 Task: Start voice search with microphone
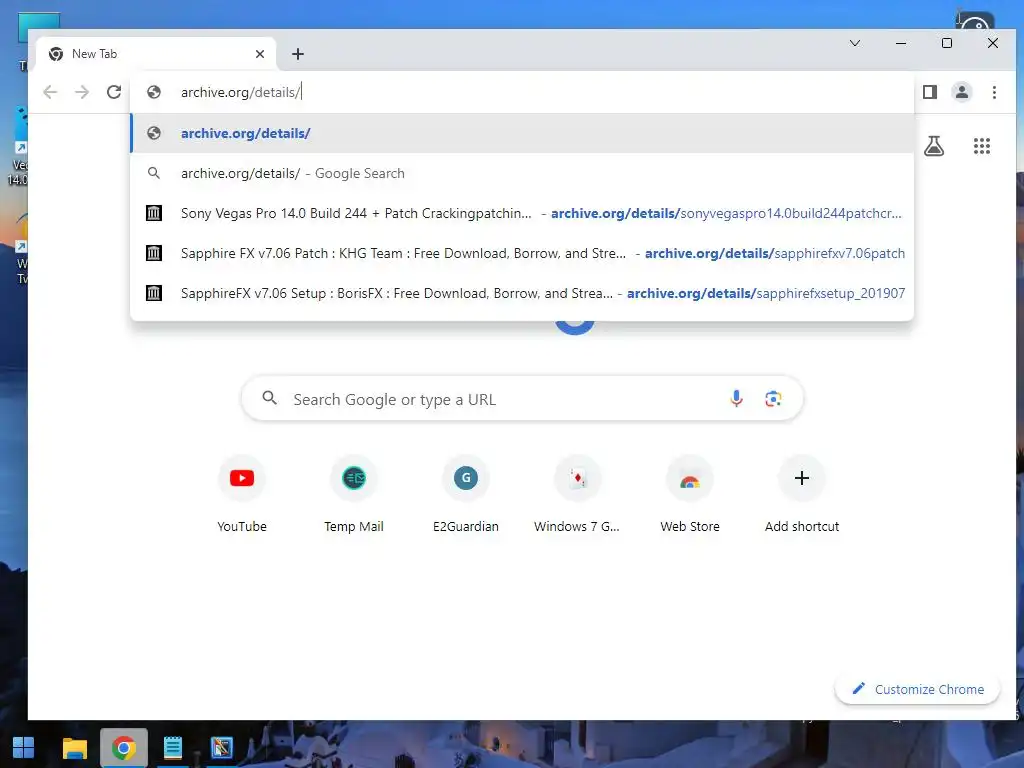click(736, 398)
